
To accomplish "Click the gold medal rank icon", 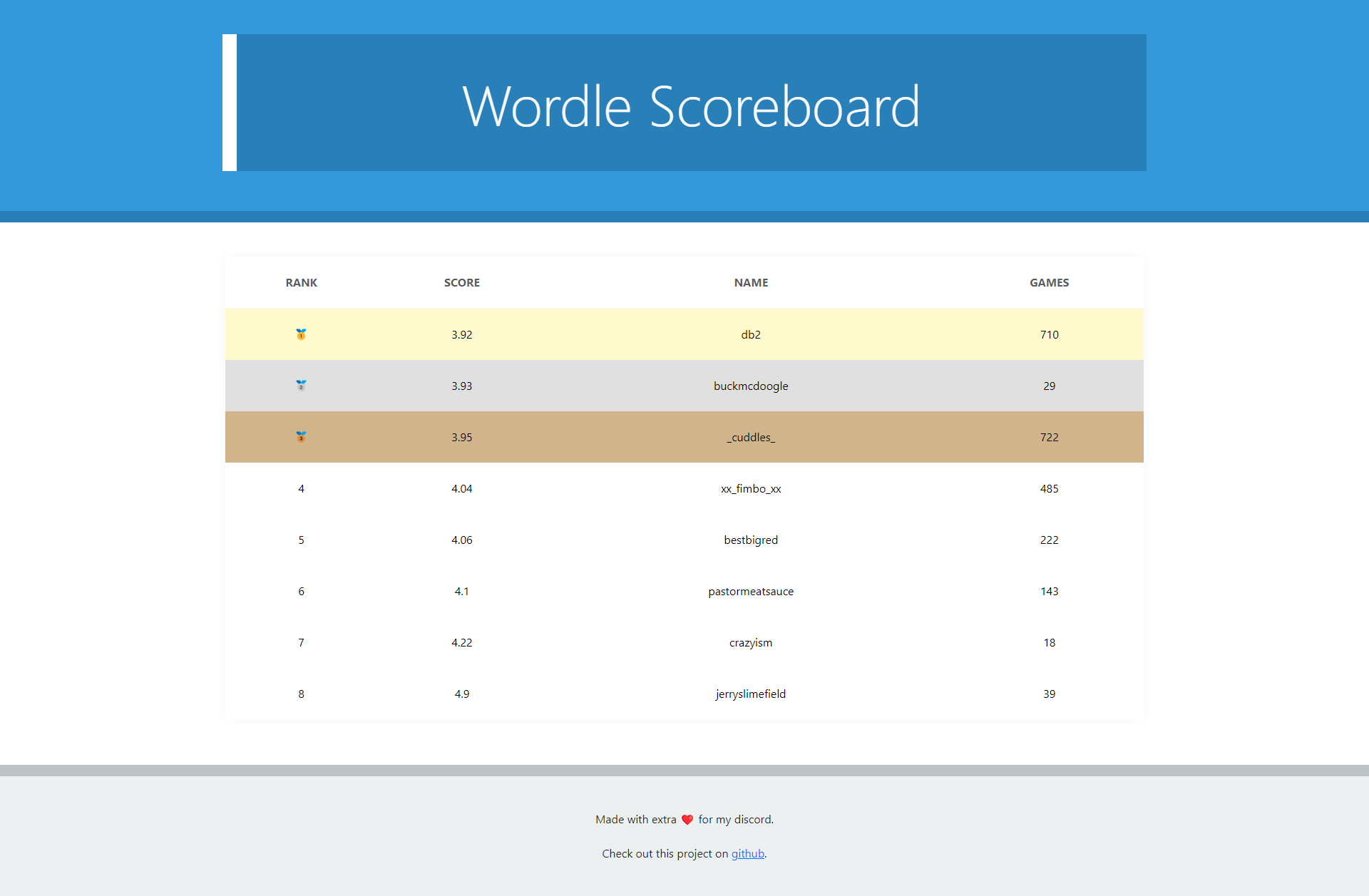I will click(301, 334).
